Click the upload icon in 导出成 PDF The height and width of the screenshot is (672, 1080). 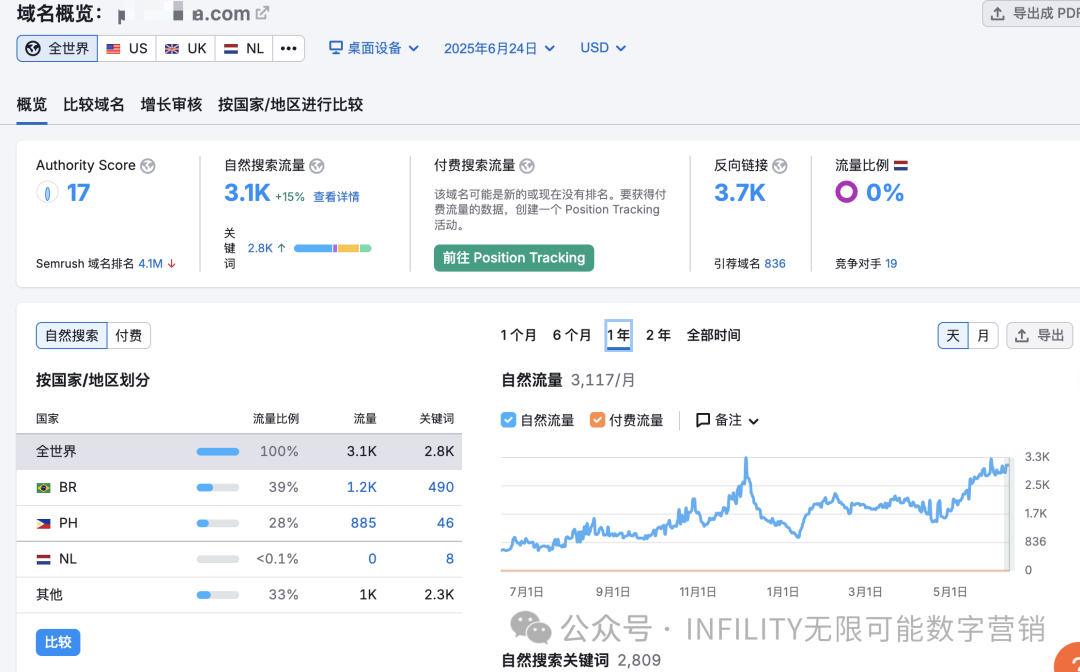pos(997,13)
